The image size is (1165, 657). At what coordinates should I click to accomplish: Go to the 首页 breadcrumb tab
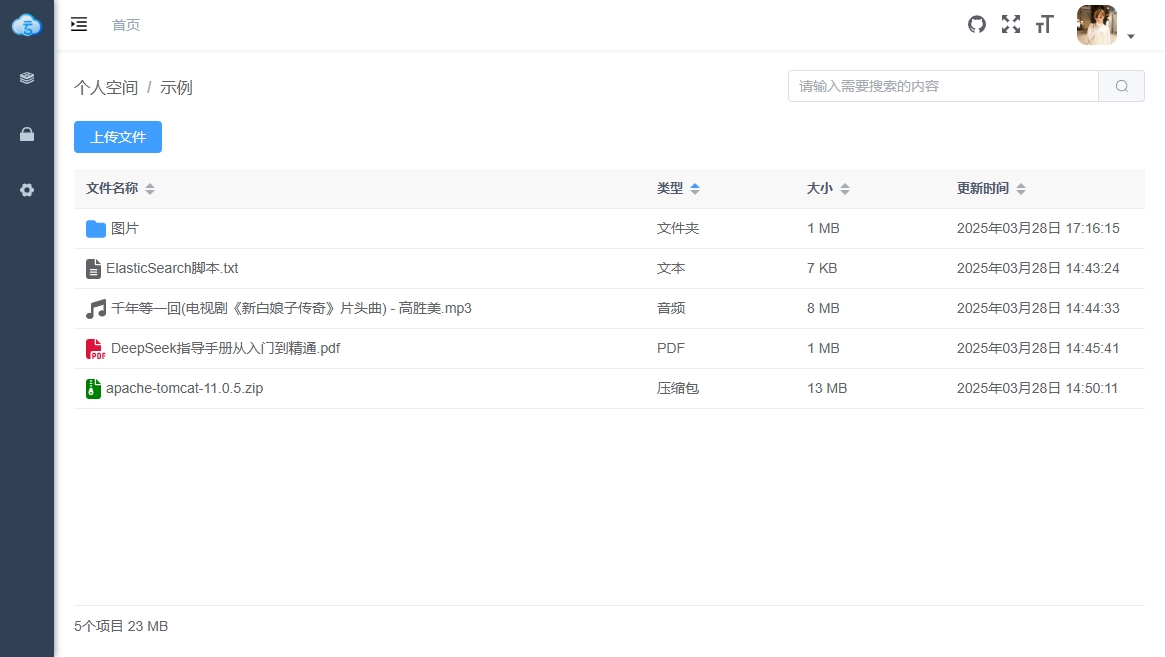[x=126, y=25]
